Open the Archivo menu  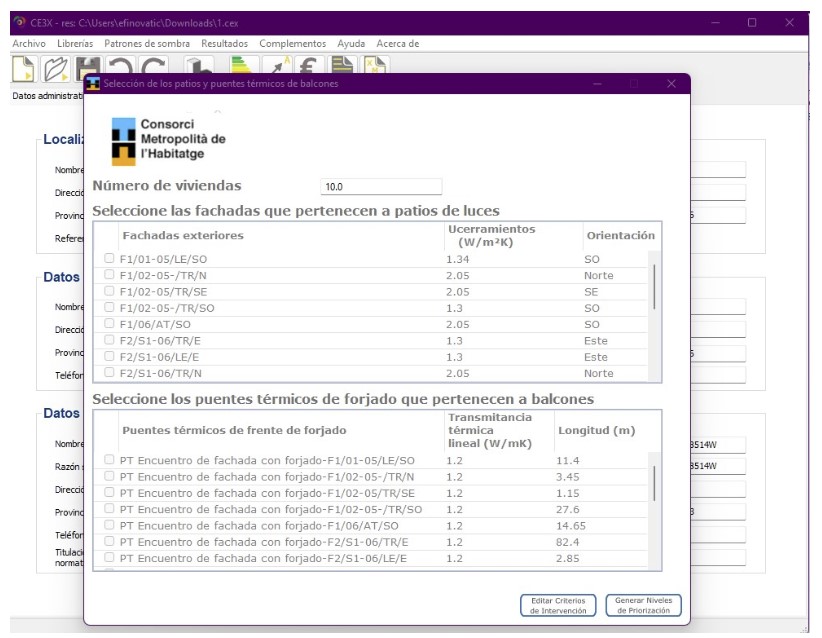[29, 44]
